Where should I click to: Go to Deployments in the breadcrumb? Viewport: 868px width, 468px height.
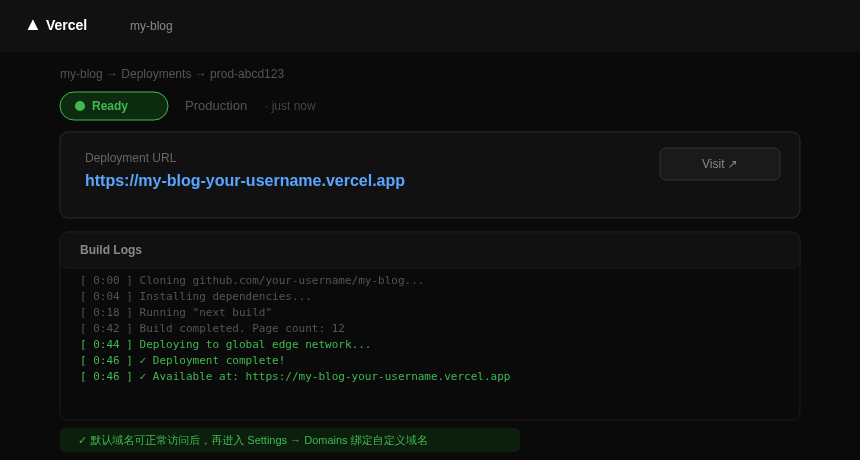pos(156,74)
